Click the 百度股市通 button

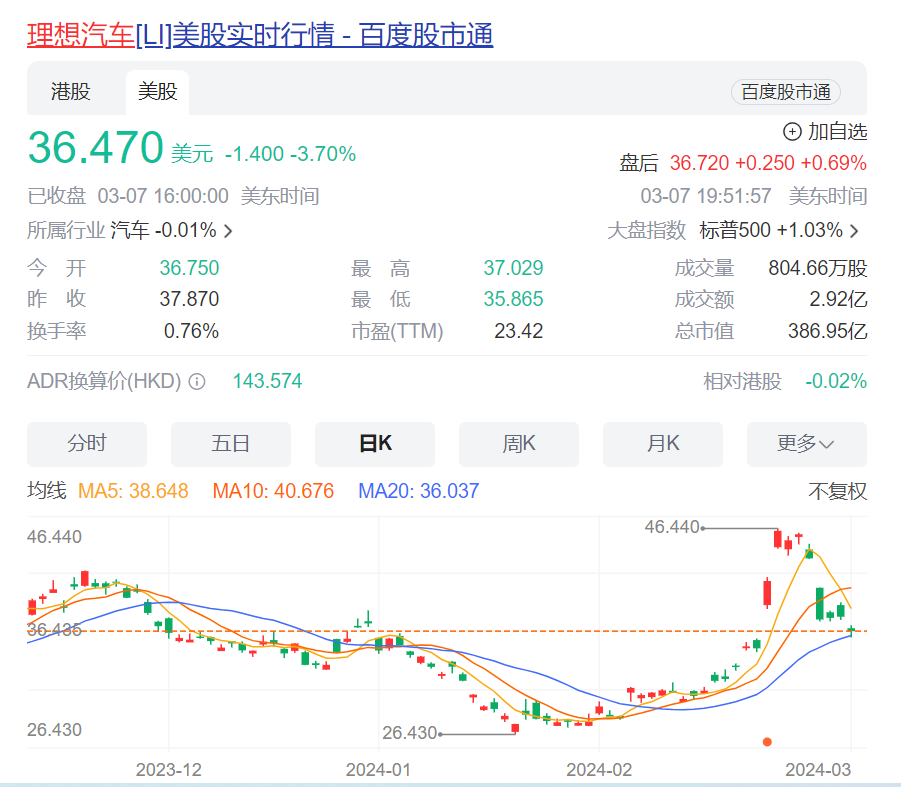[786, 92]
